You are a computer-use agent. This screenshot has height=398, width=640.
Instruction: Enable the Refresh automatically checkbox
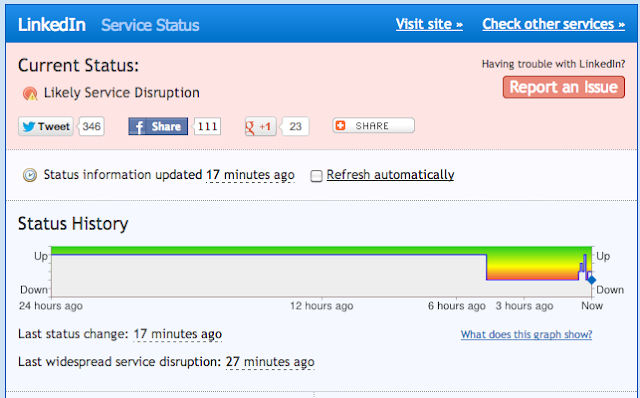pos(316,176)
